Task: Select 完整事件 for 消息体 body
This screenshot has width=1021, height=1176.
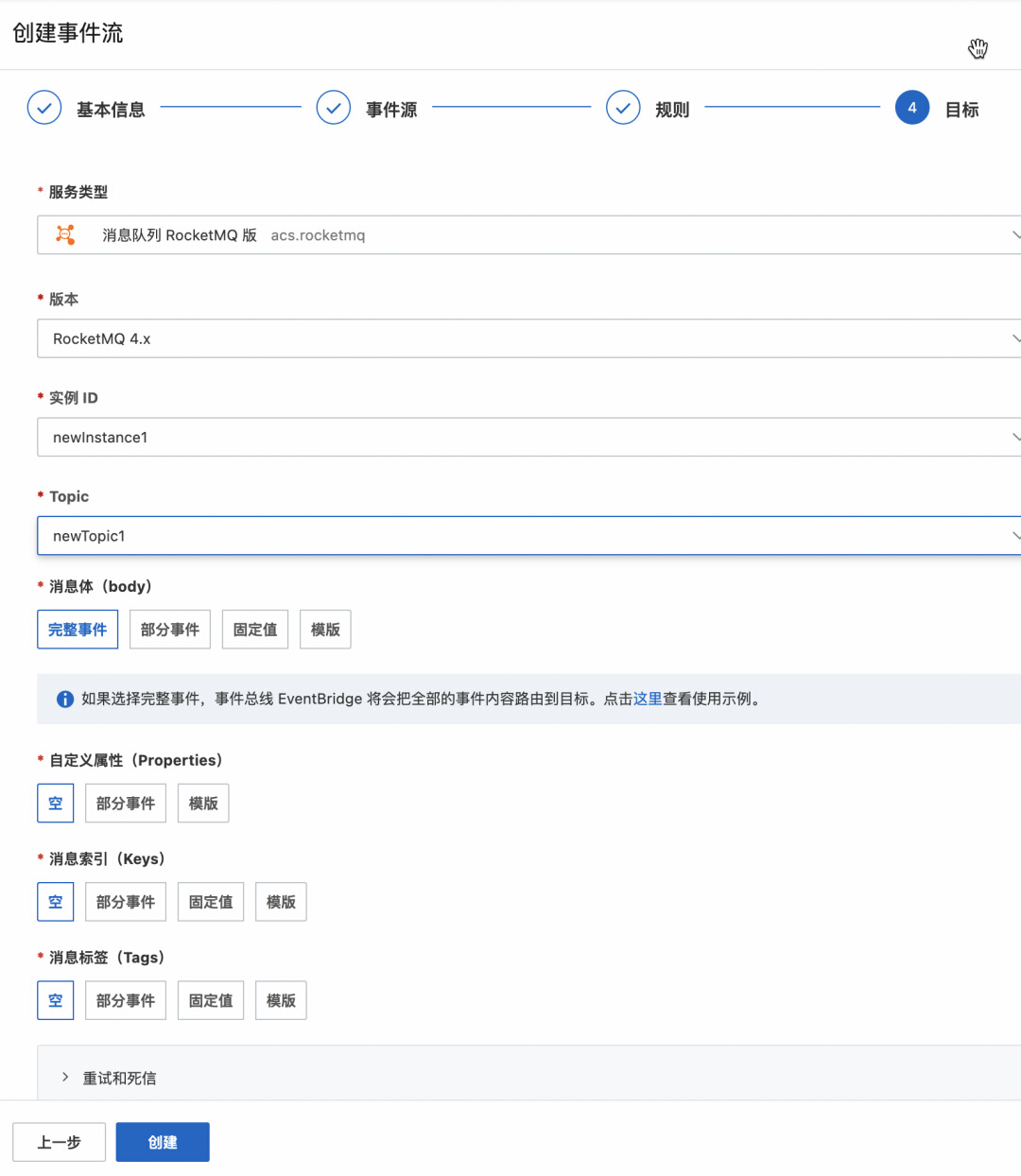Action: (x=78, y=630)
